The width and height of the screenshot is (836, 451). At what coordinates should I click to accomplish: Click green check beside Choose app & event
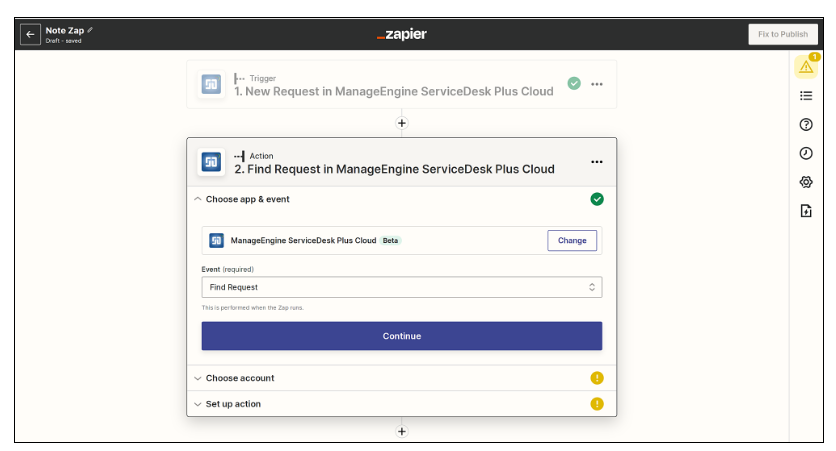(x=597, y=199)
